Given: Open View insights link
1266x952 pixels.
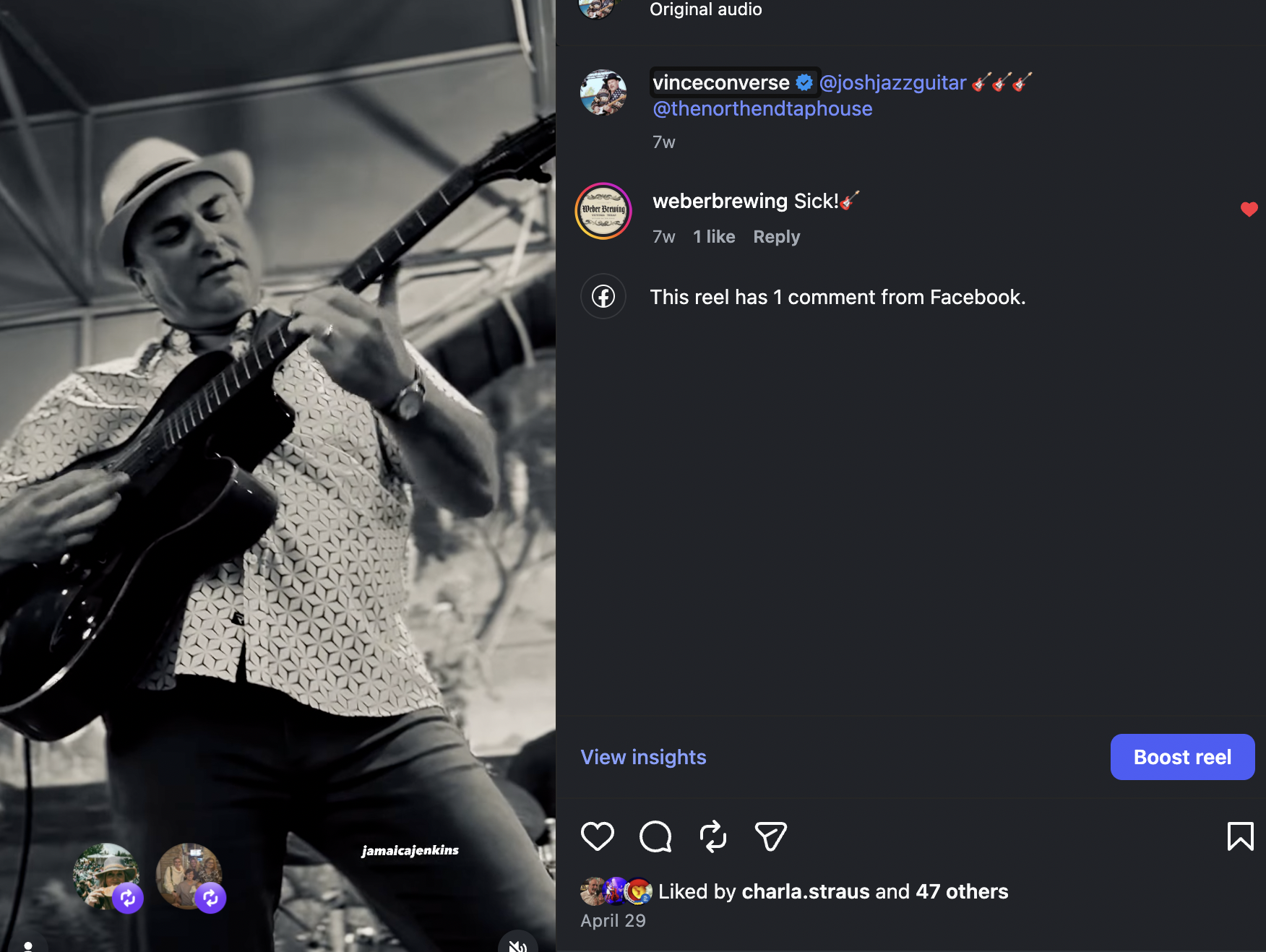Looking at the screenshot, I should [643, 757].
